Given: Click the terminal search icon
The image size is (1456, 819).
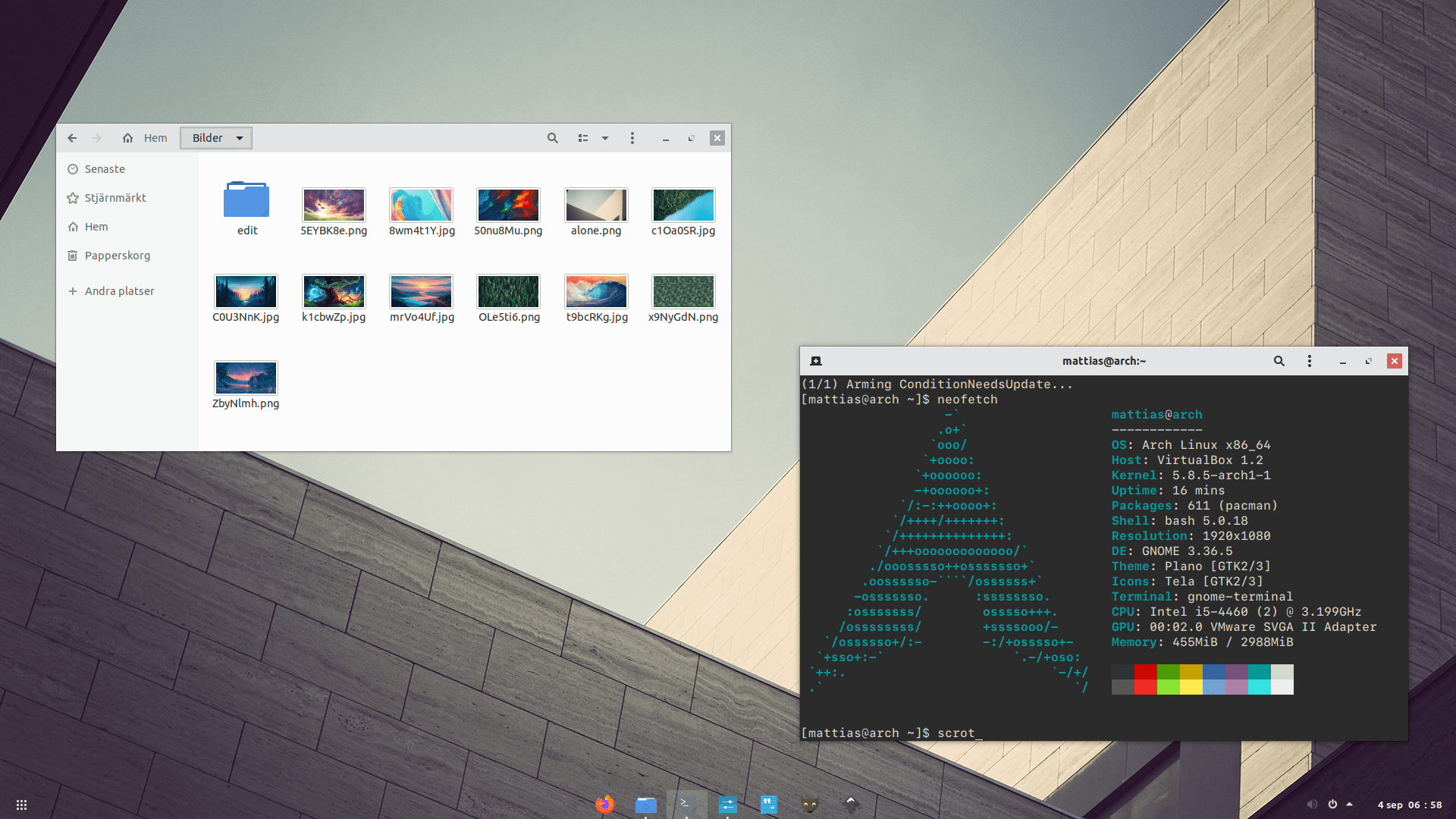Looking at the screenshot, I should (1279, 361).
